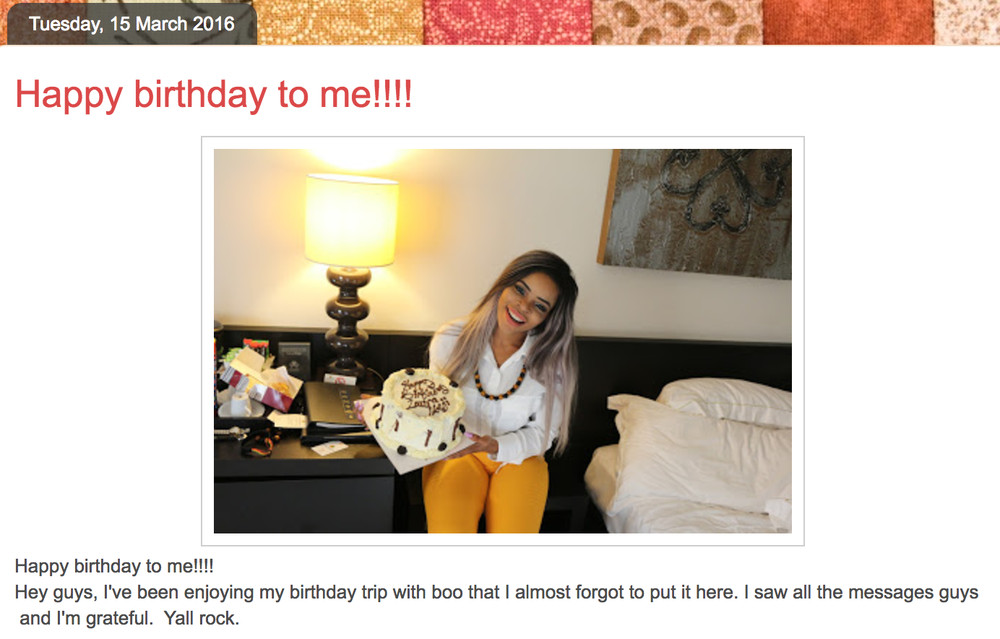Open the "Happy birthday to me!!!!" post title
The image size is (1000, 639).
pyautogui.click(x=213, y=94)
